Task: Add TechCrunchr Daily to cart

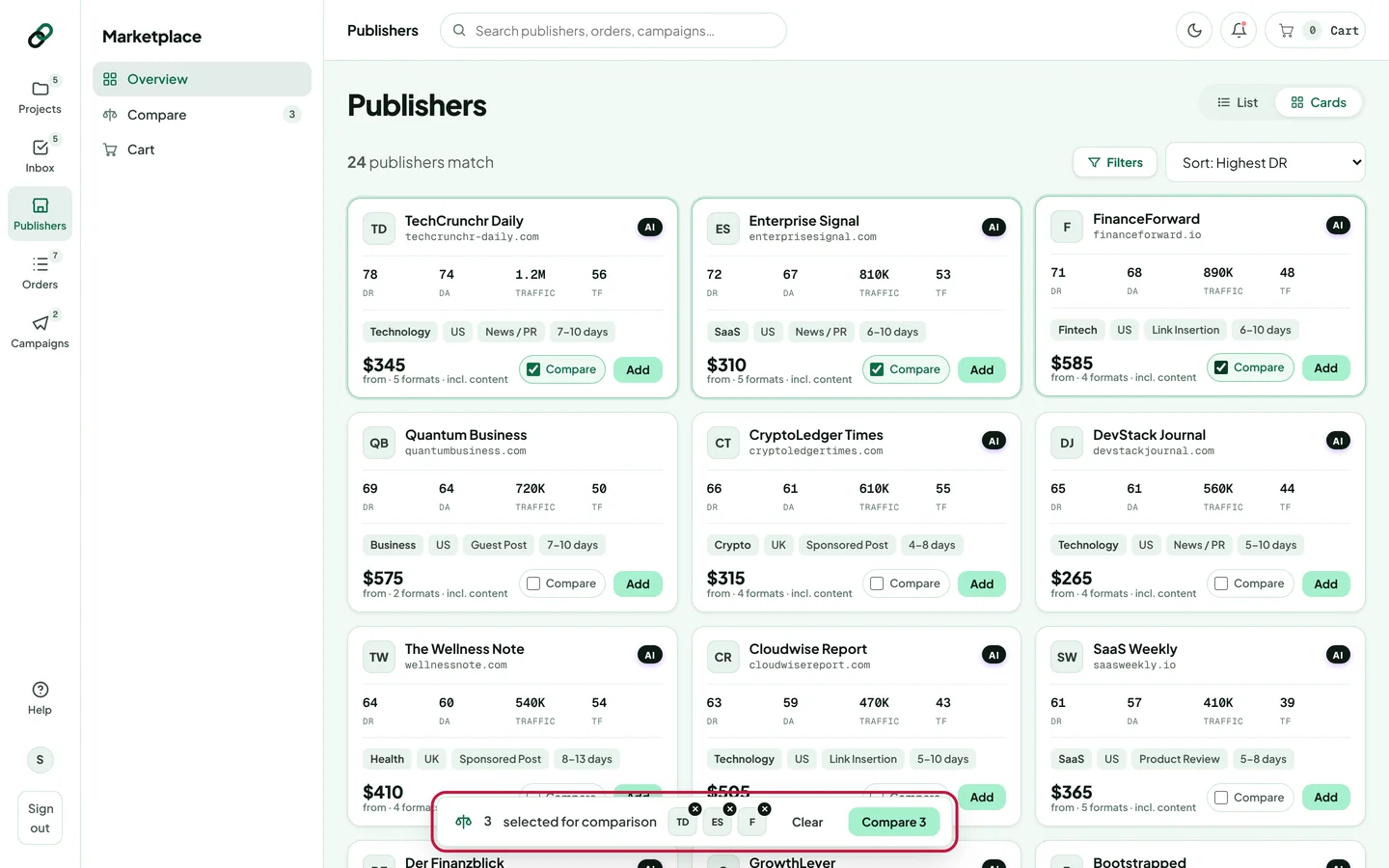Action: tap(638, 369)
